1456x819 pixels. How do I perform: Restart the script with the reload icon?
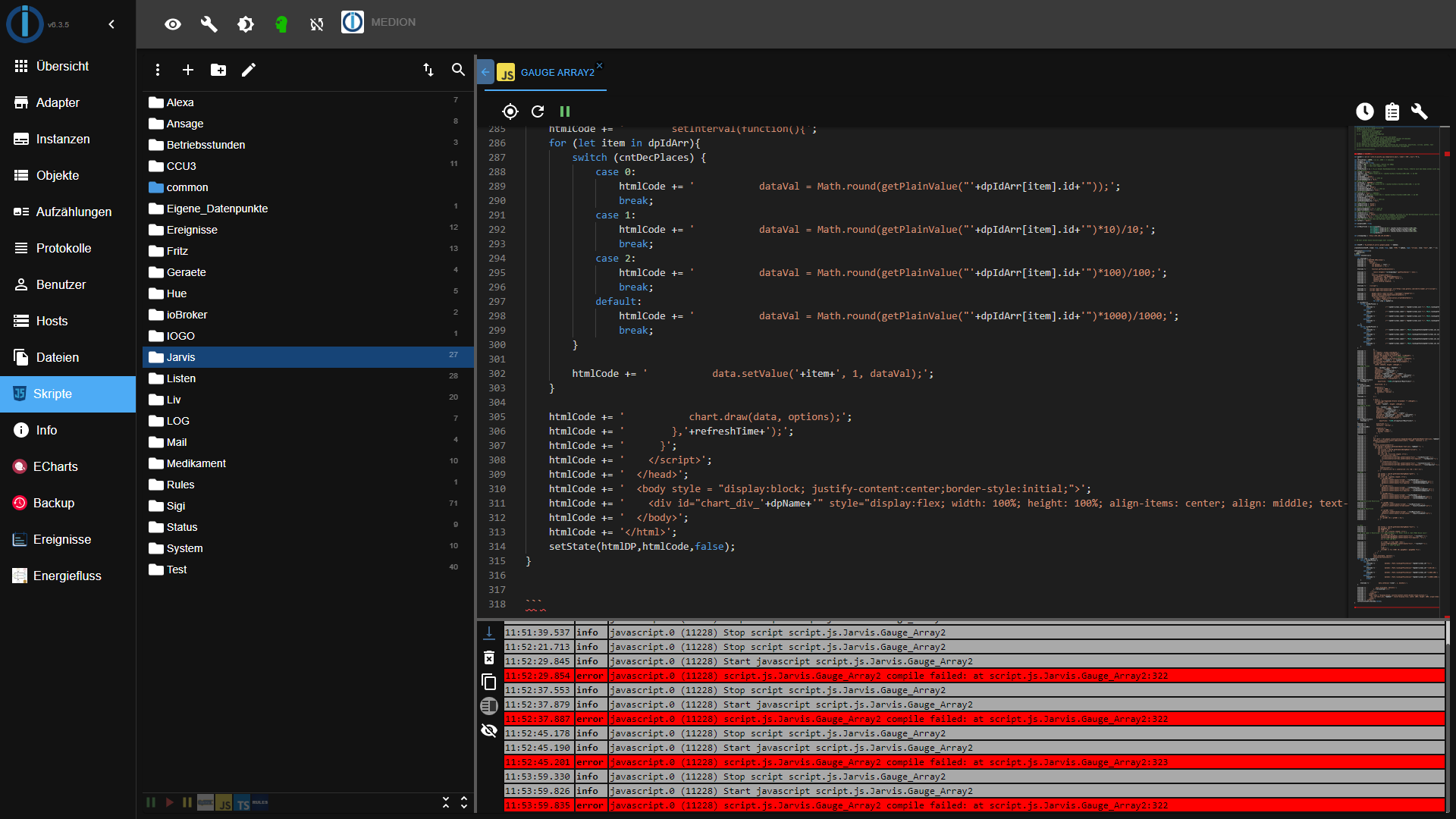click(538, 111)
